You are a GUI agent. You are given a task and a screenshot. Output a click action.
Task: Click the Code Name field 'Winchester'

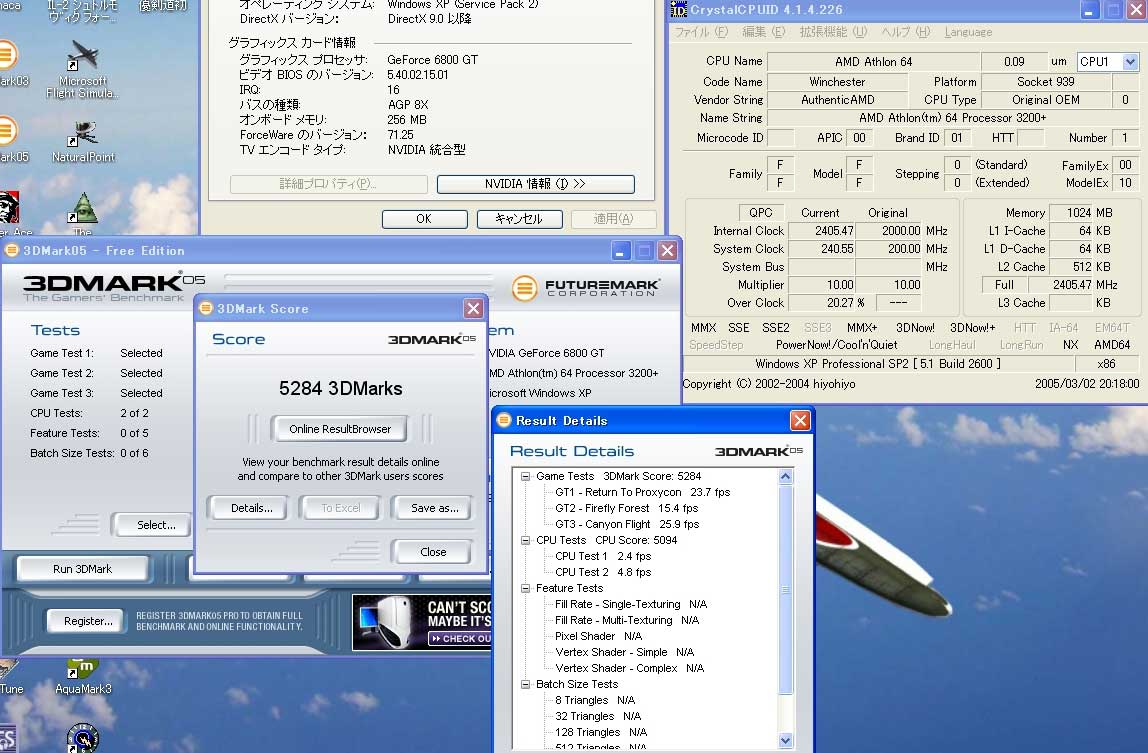[838, 82]
